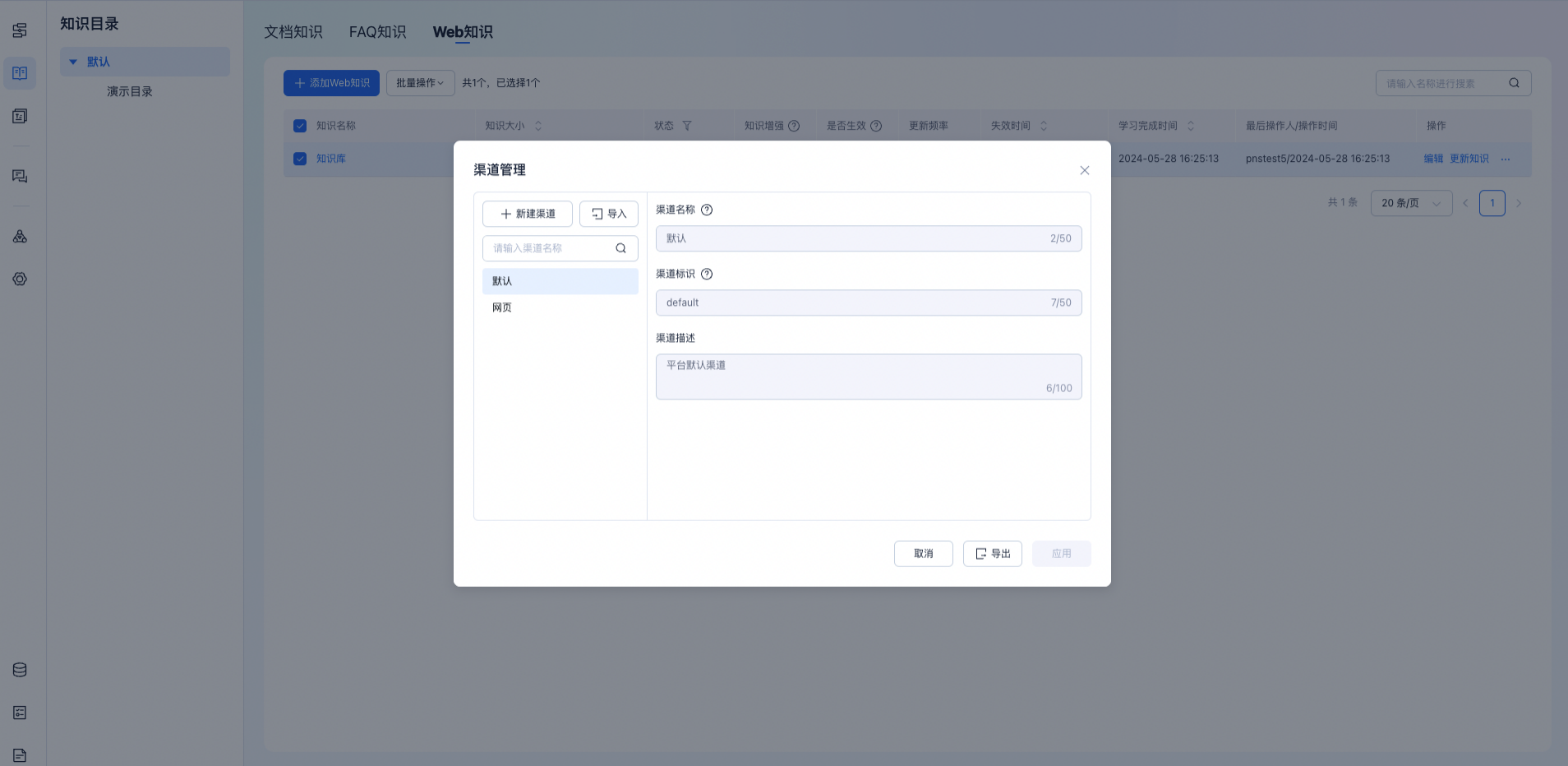Click 取消 button
Screen dimensions: 1568x766
pyautogui.click(x=924, y=554)
